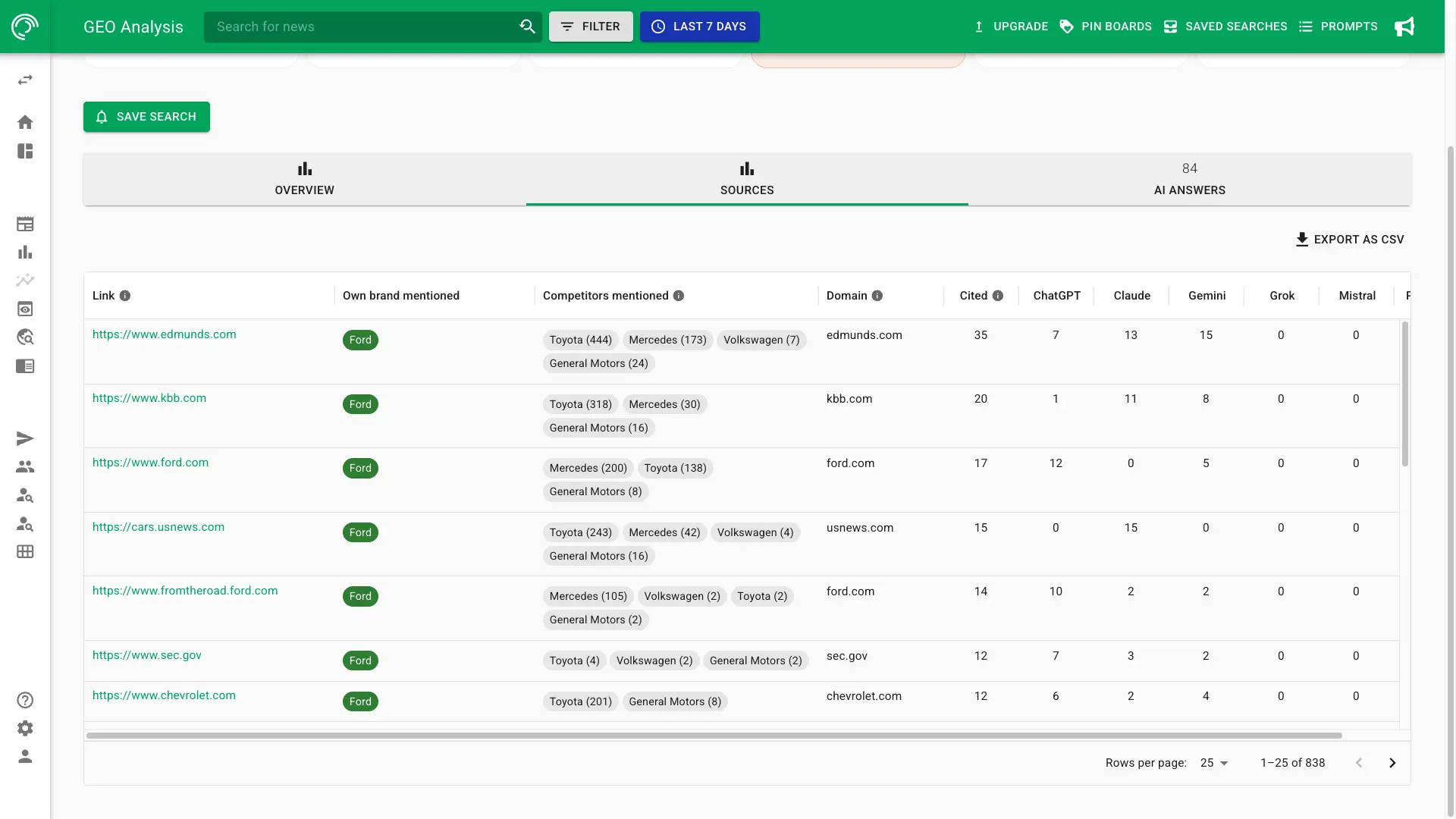1456x819 pixels.
Task: Click info icon beside Cited header
Action: (x=998, y=296)
